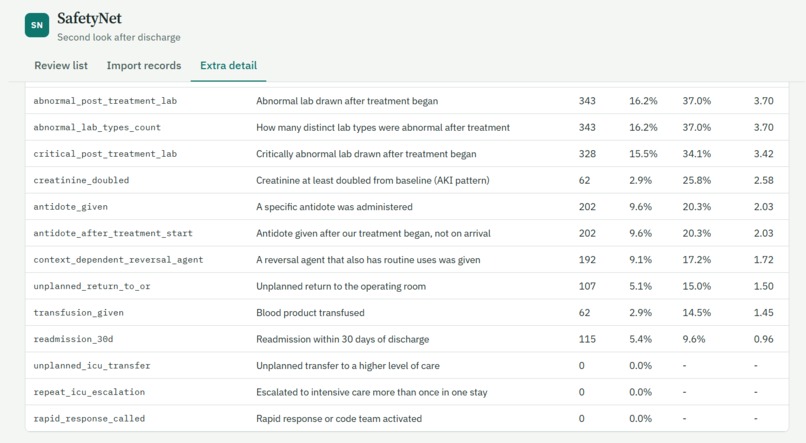Click 0 count in unplanned_icu_transfer row

pos(581,365)
